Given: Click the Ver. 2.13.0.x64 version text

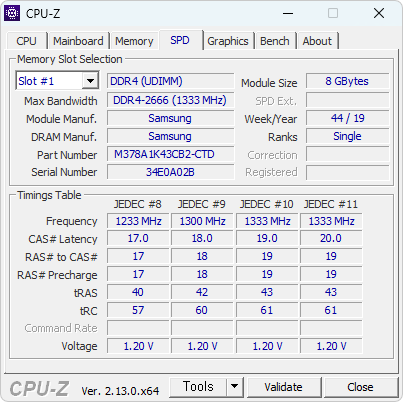Looking at the screenshot, I should point(120,391).
